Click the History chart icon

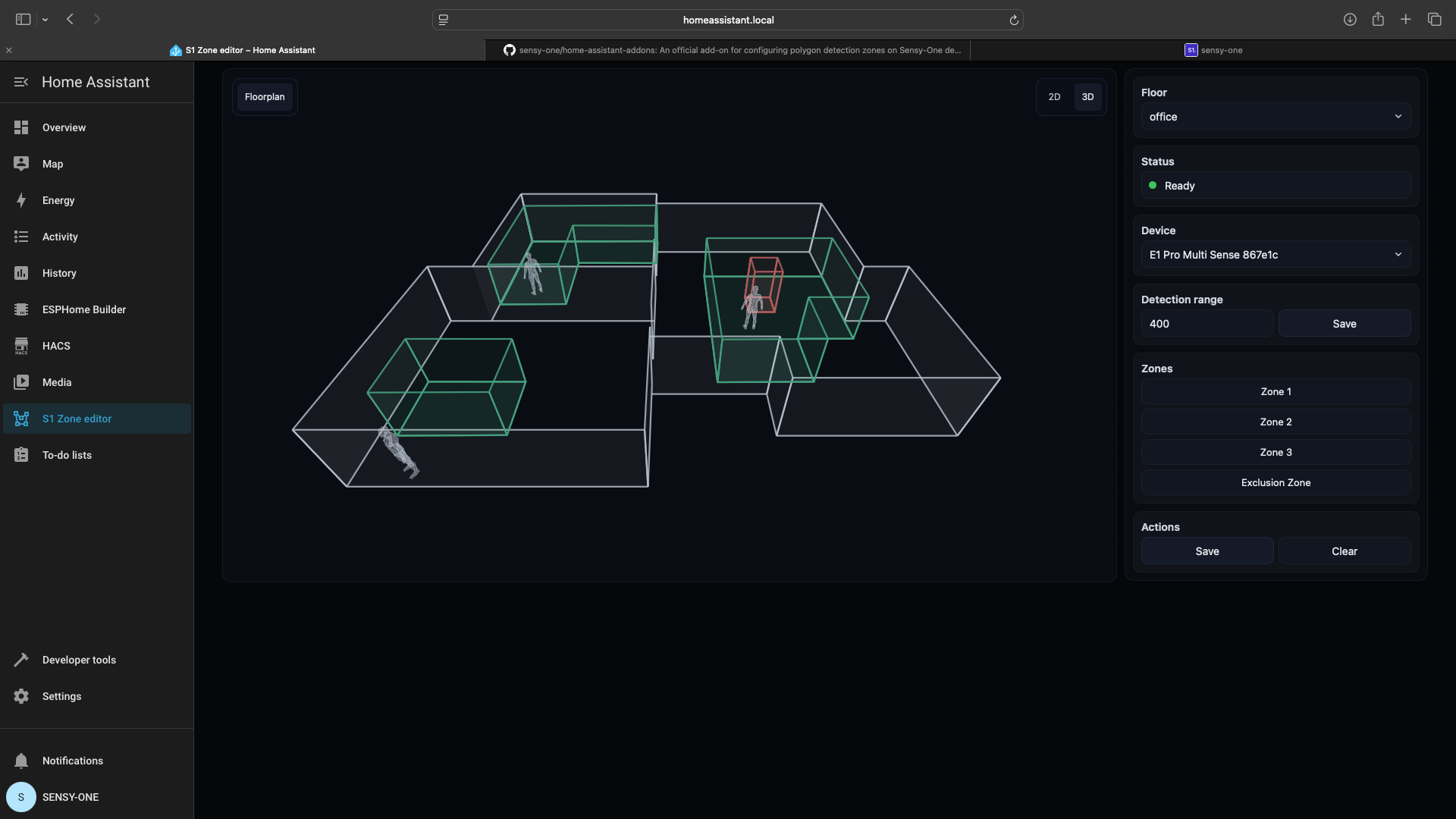(x=21, y=273)
